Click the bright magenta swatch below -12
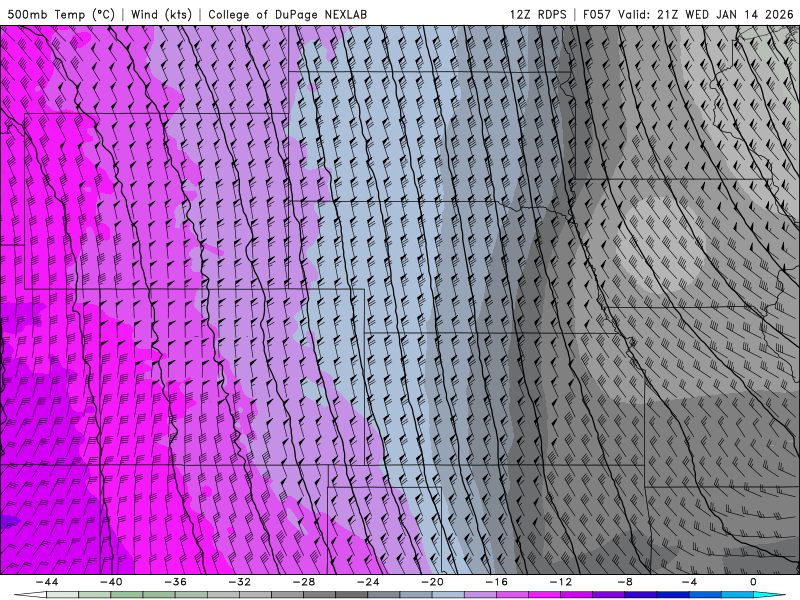Screen dimensions: 800x600 coord(544,595)
